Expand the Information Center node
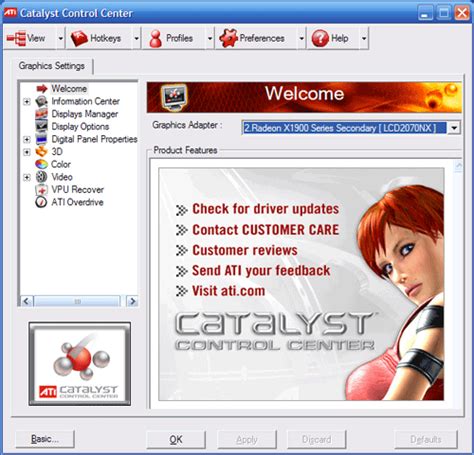474x455 pixels. 27,102
